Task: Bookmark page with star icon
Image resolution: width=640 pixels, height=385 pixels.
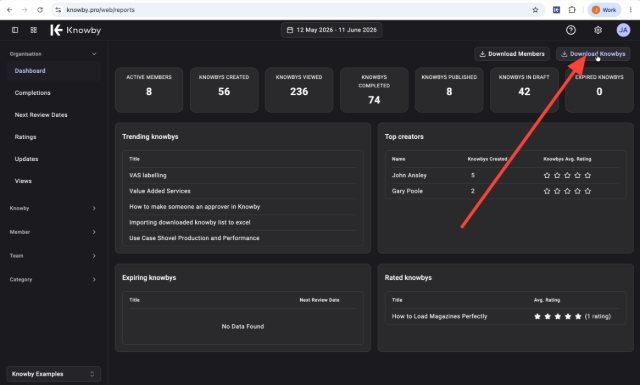Action: (x=535, y=10)
